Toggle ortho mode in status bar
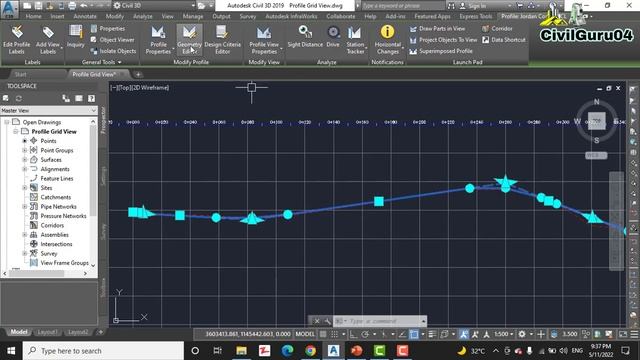This screenshot has height=360, width=640. point(353,334)
